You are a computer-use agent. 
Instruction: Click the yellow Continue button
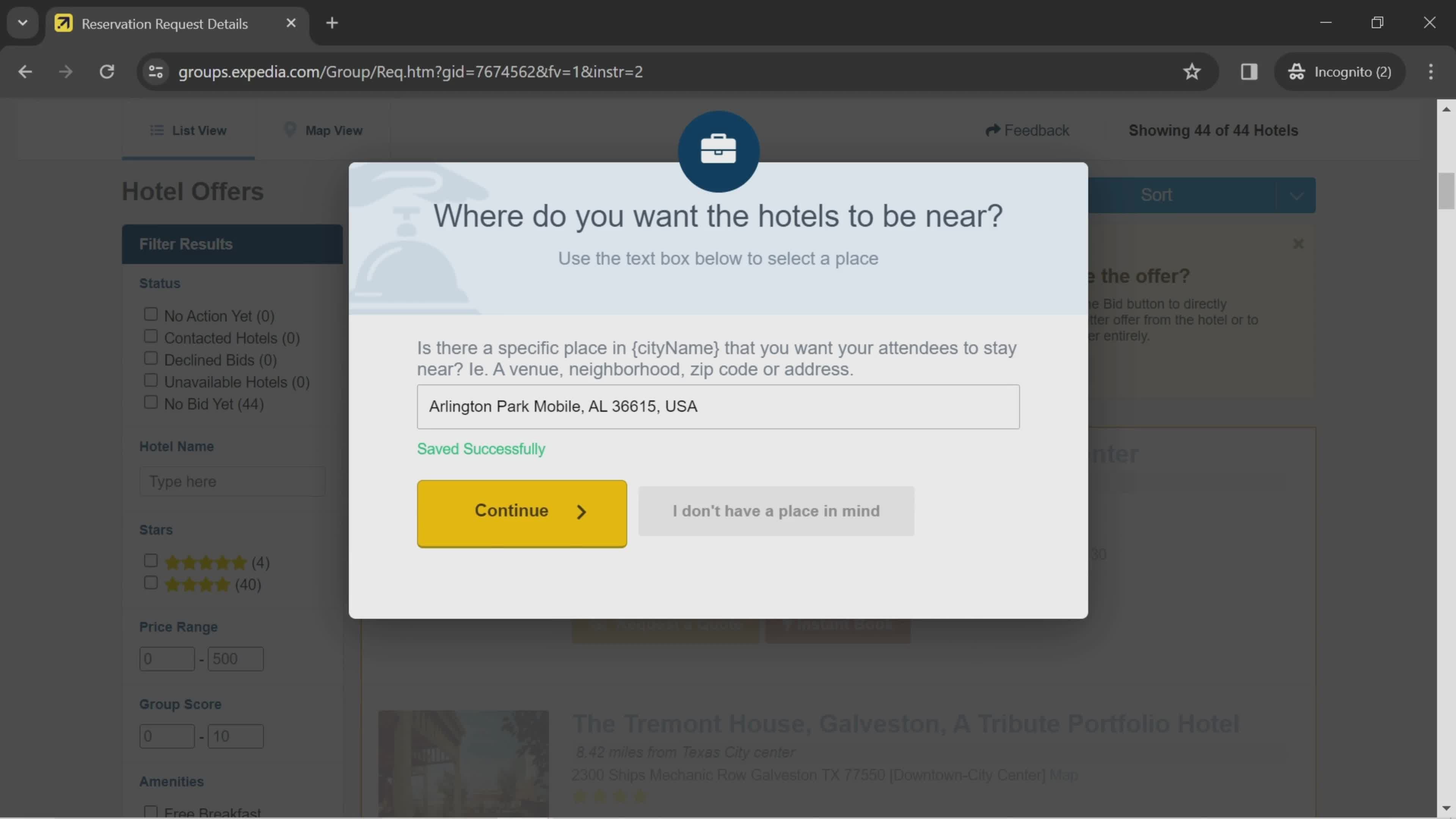click(522, 513)
